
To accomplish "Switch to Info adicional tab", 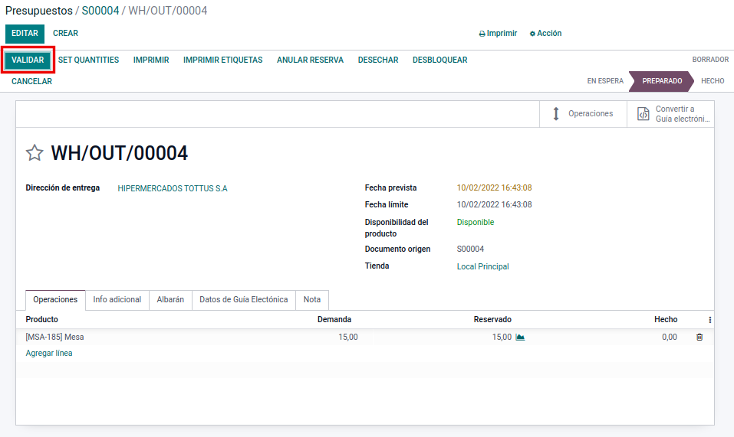I will click(x=117, y=299).
